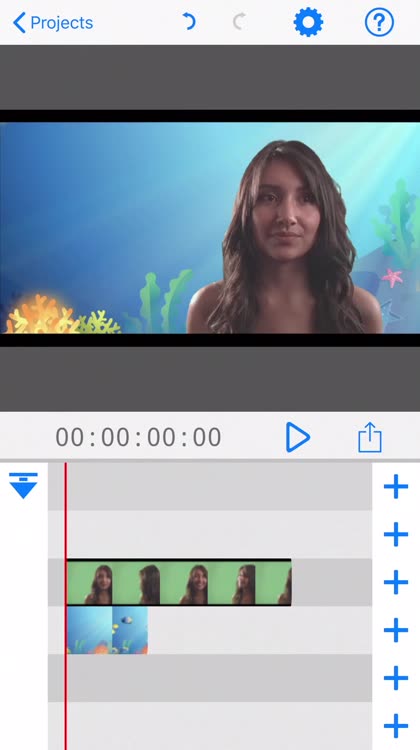Collapse the timeline with blue triangle

[x=23, y=485]
